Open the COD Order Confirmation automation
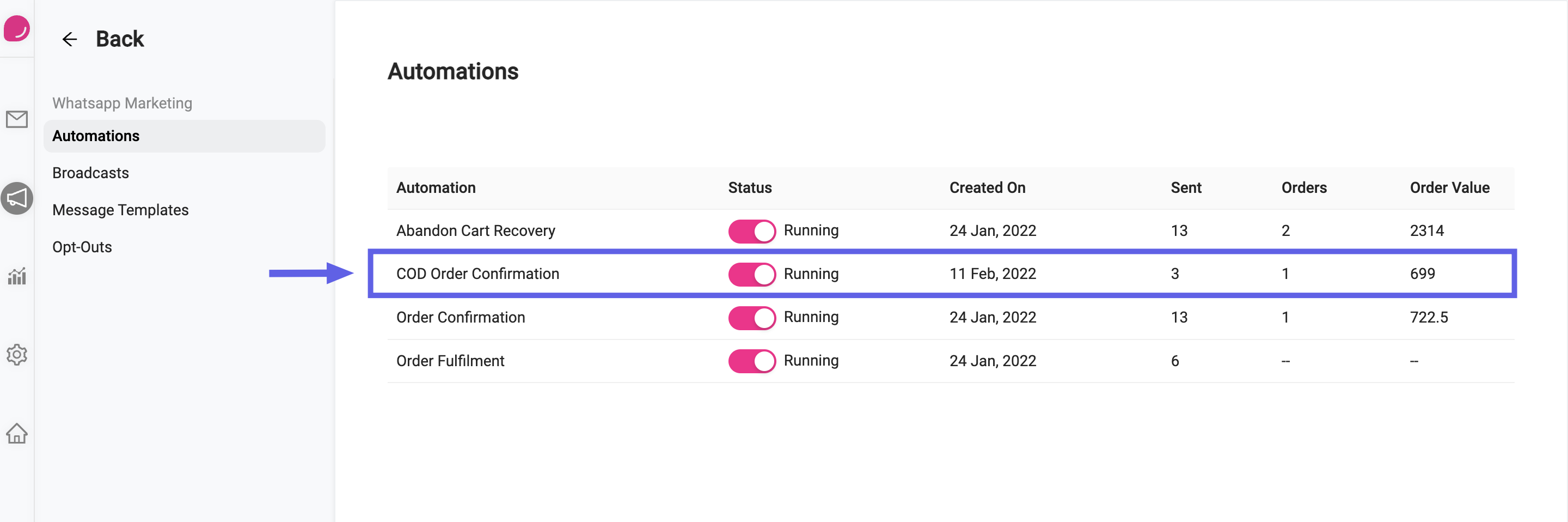The width and height of the screenshot is (1568, 522). pyautogui.click(x=477, y=274)
